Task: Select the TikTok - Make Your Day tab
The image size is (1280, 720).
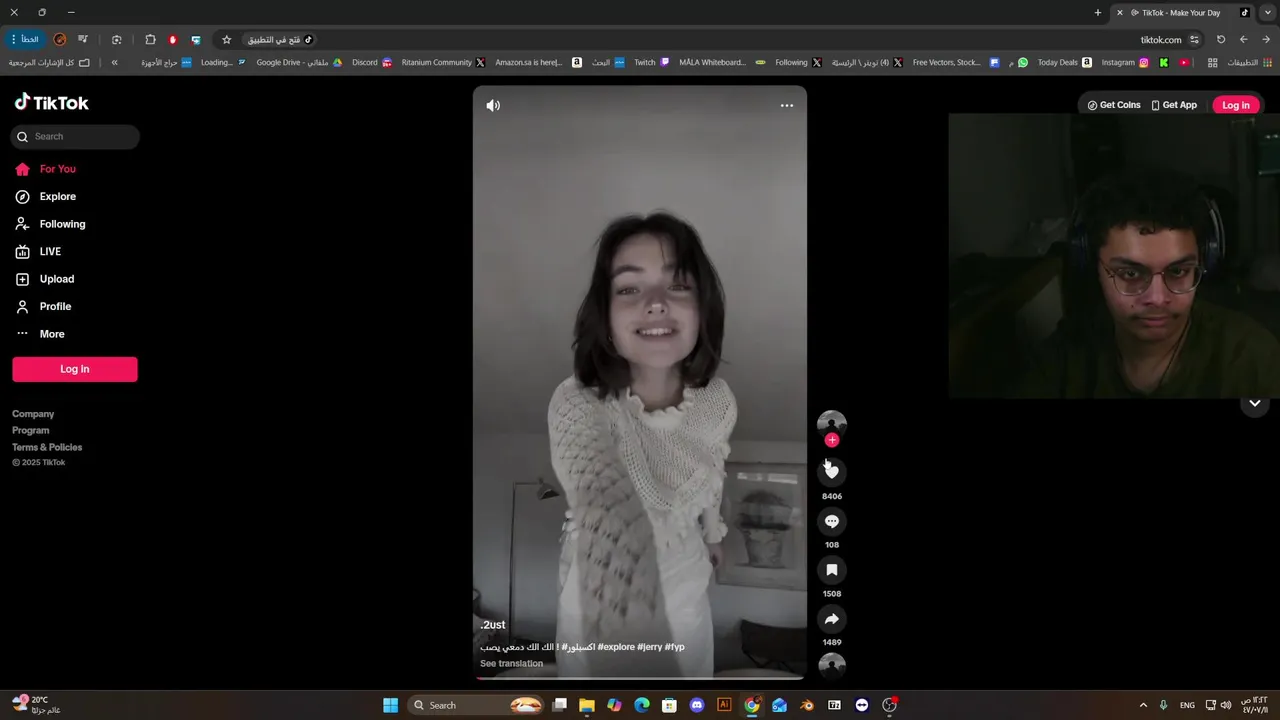Action: pyautogui.click(x=1183, y=13)
